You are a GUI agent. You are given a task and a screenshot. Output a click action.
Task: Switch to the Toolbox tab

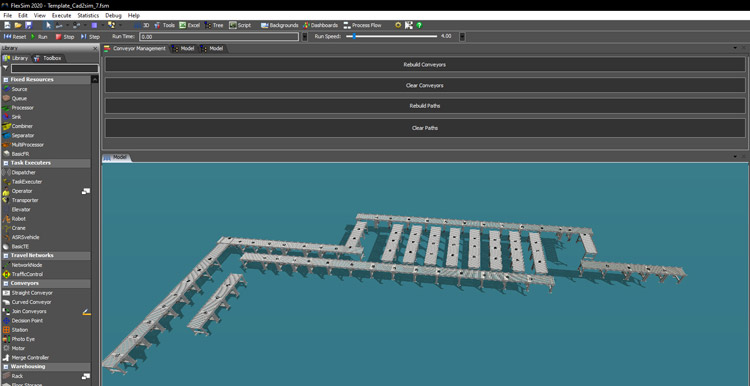click(48, 58)
